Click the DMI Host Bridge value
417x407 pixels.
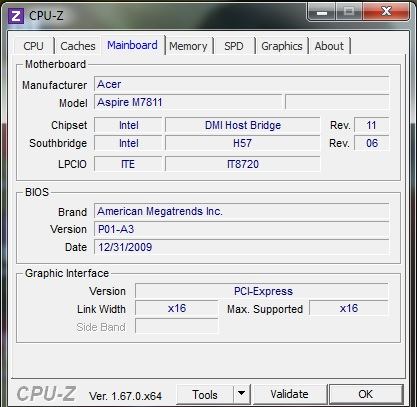(243, 125)
